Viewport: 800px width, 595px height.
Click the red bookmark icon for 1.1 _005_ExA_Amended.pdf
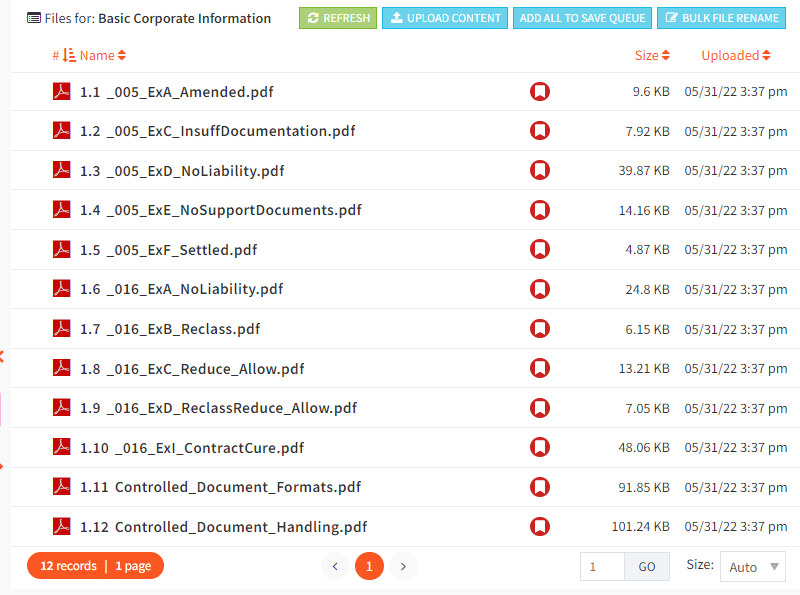[540, 91]
